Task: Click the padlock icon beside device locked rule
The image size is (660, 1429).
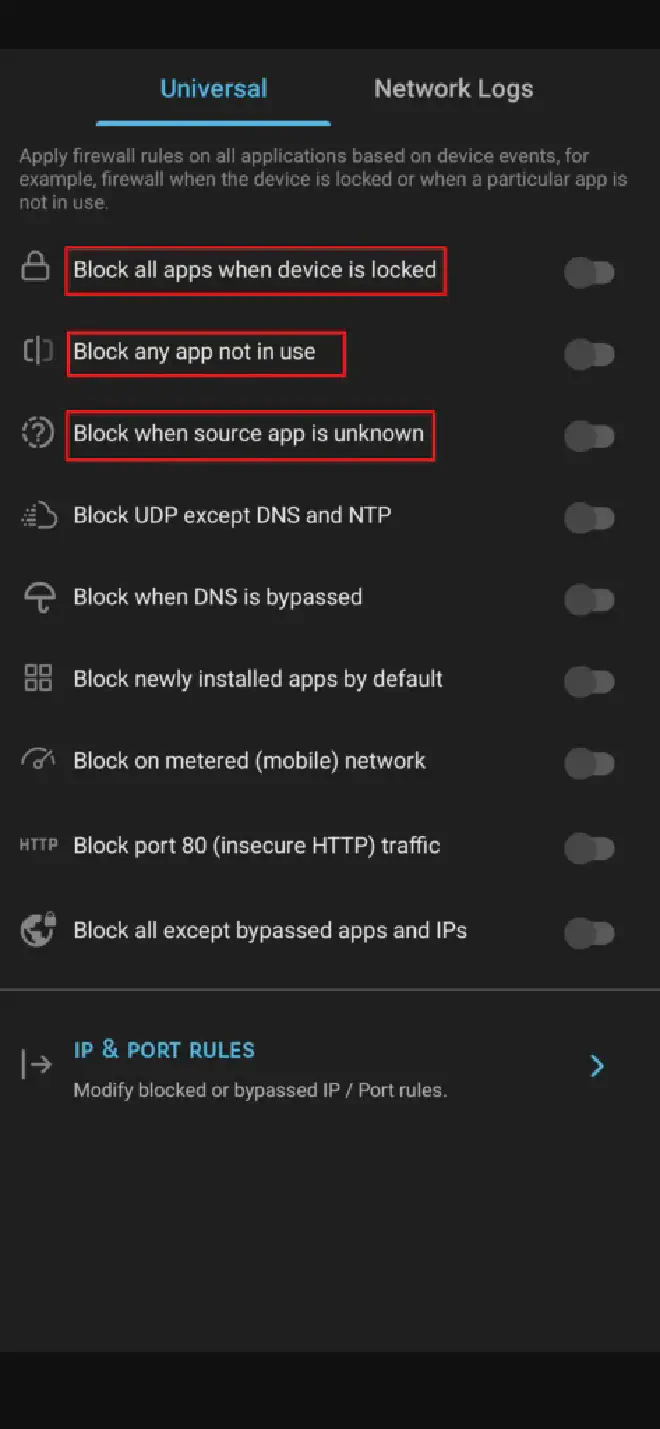Action: tap(36, 268)
